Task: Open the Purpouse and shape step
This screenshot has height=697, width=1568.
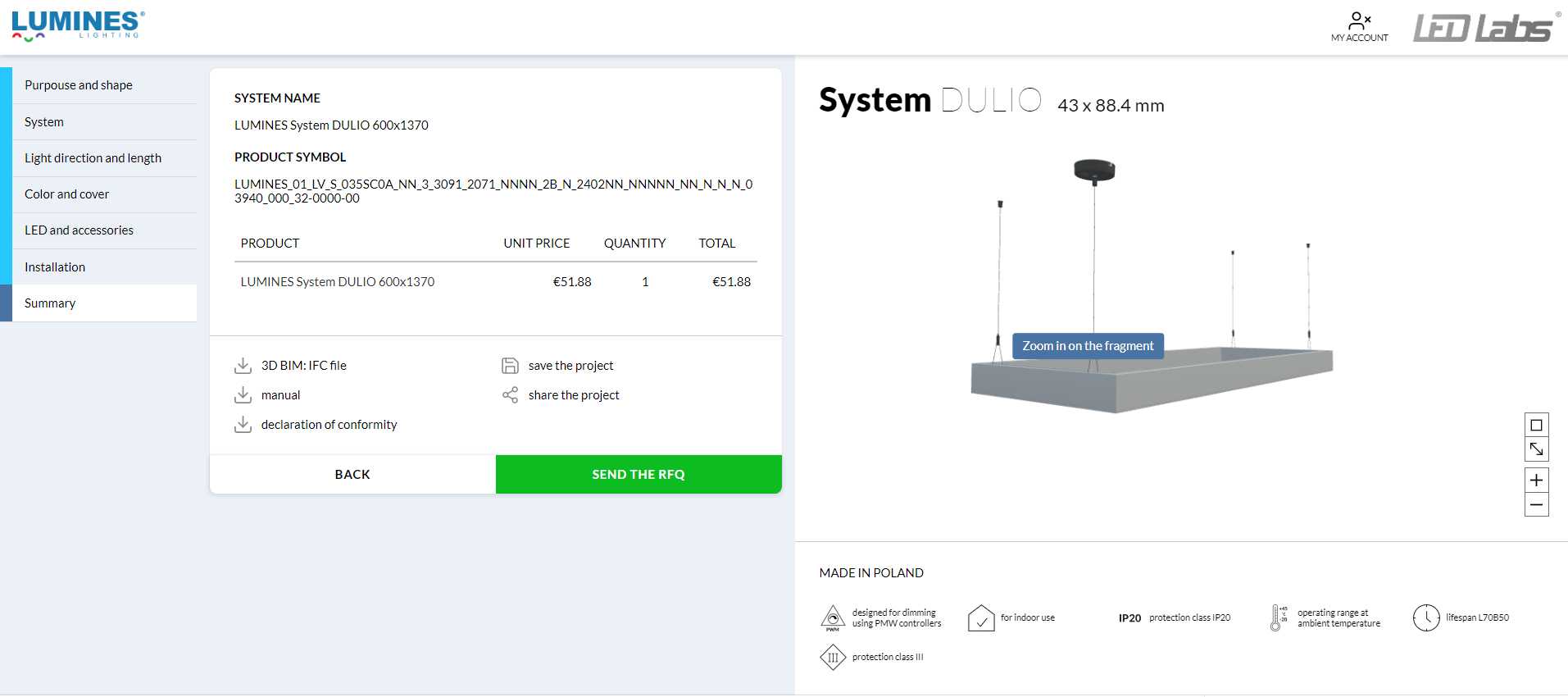Action: pyautogui.click(x=105, y=85)
